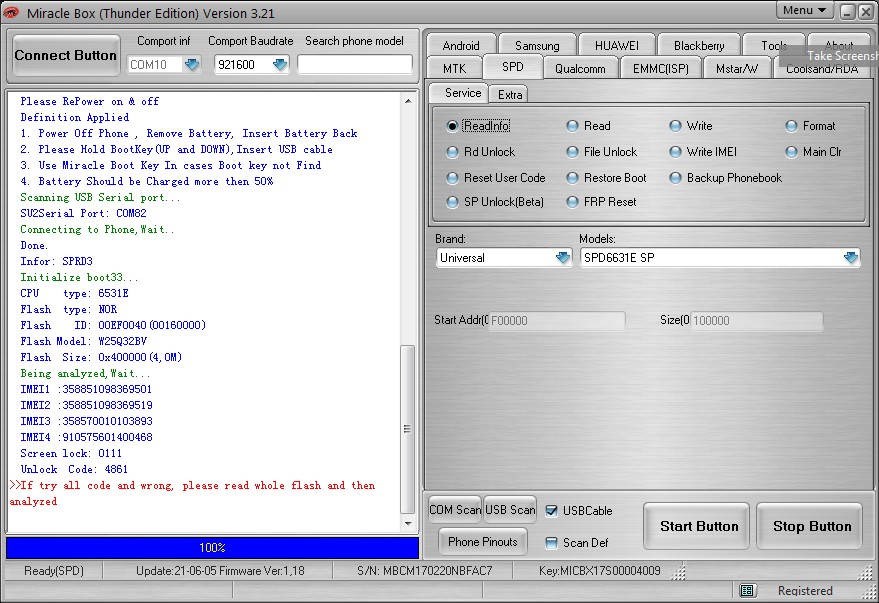This screenshot has height=603, width=879.
Task: Click the Registered status text
Action: coord(805,590)
